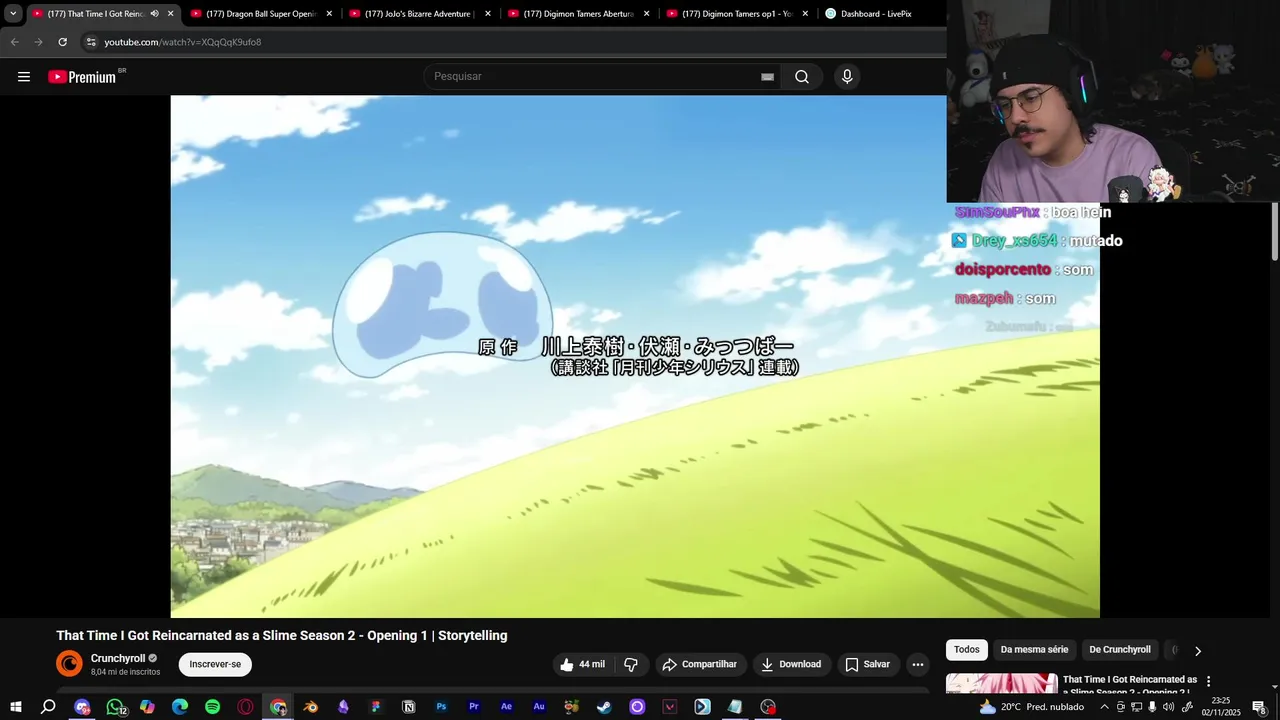Open Opera browser from the taskbar
The image size is (1280, 720).
tap(246, 707)
